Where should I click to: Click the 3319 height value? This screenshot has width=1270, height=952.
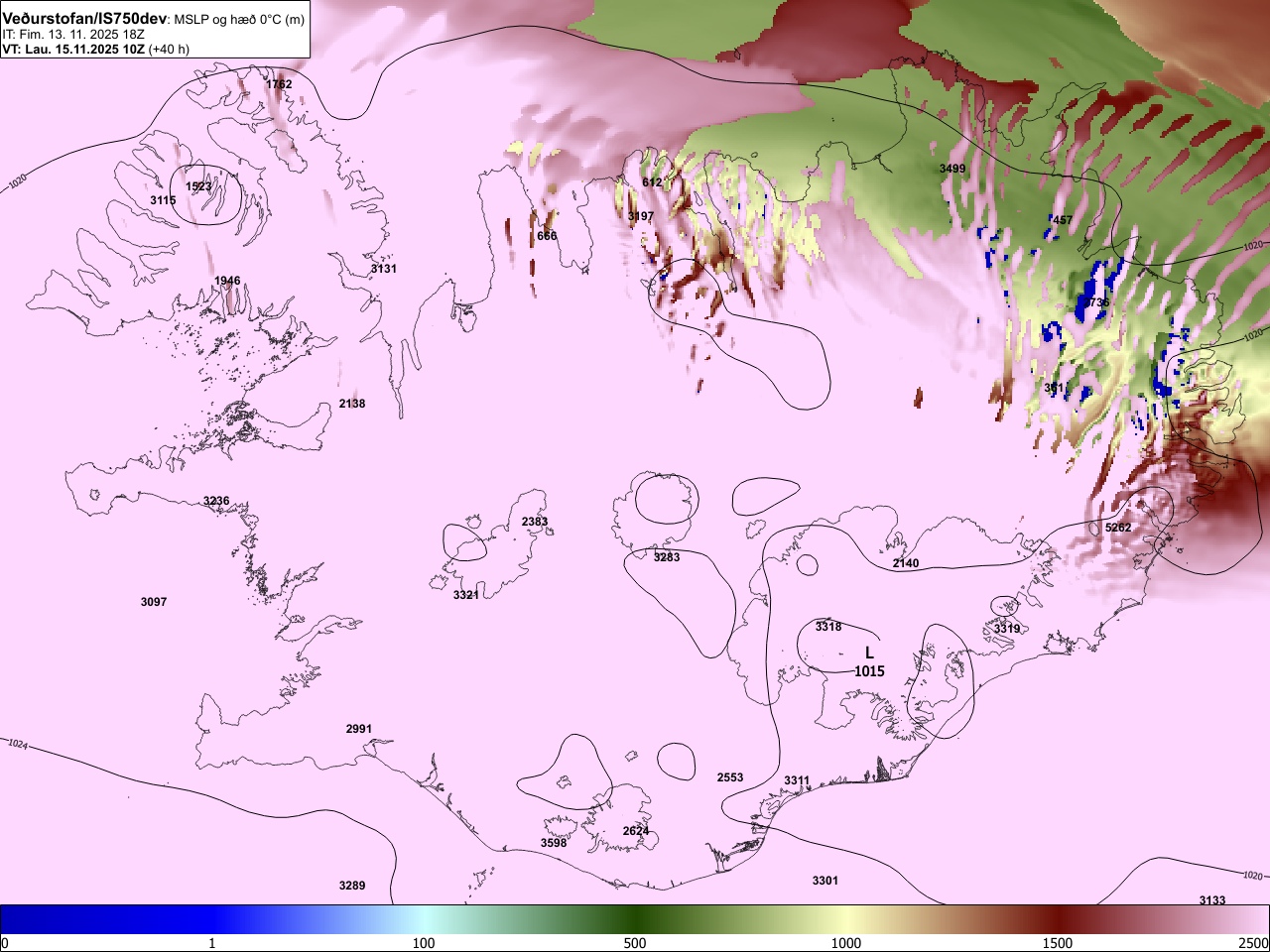[x=1007, y=629]
